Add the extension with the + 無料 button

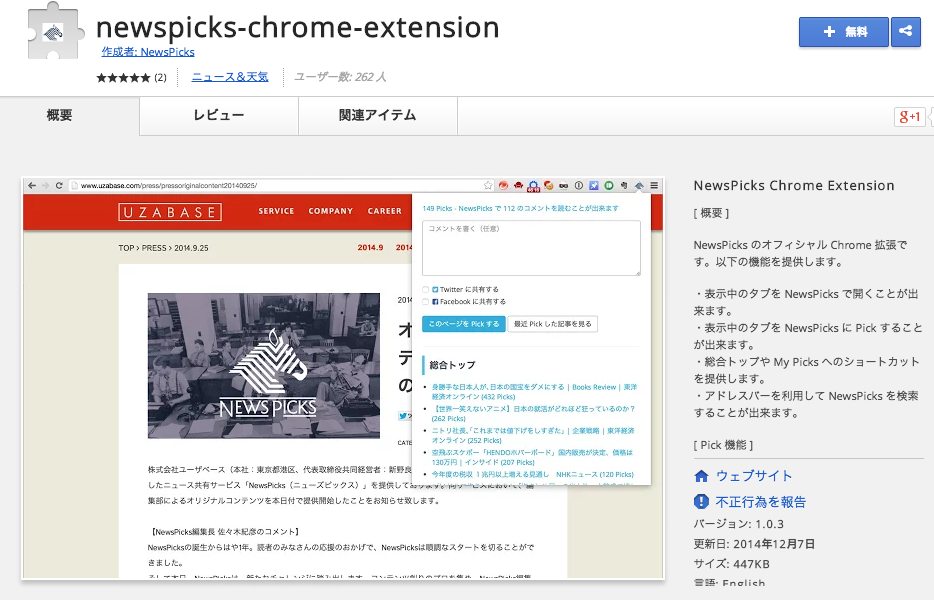coord(843,32)
